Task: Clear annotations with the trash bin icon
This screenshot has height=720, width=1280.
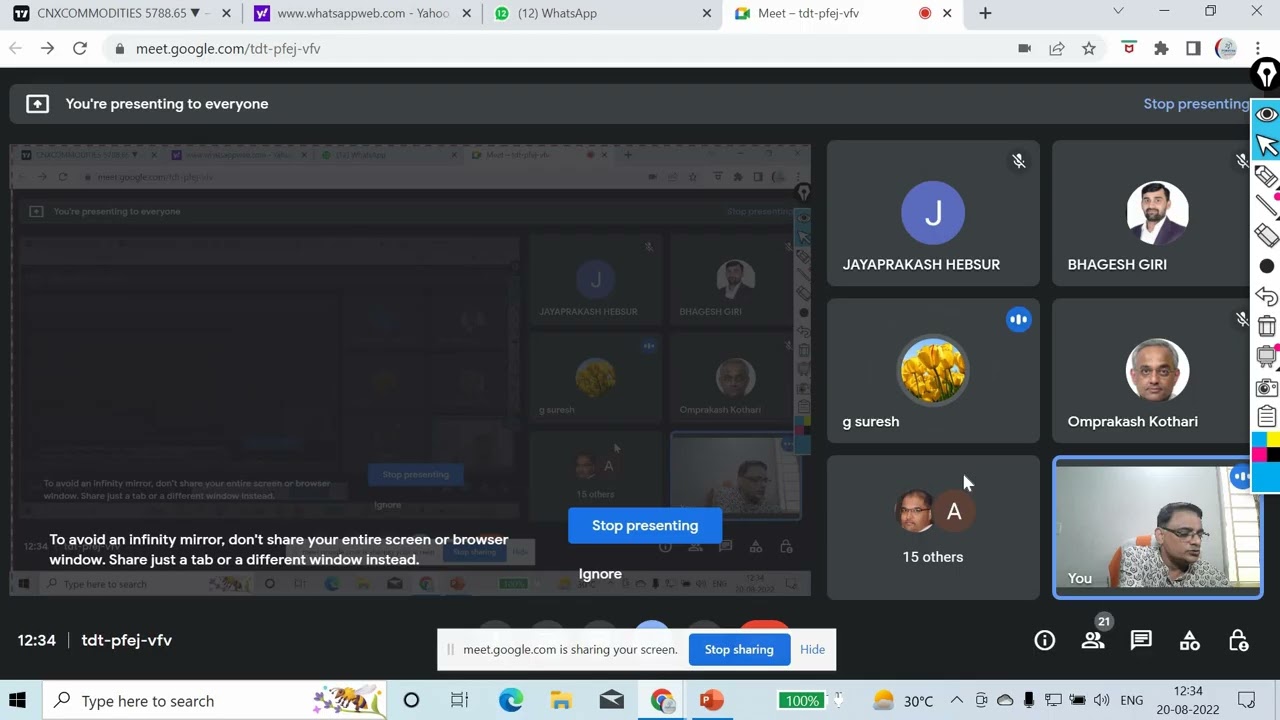Action: (x=1266, y=326)
